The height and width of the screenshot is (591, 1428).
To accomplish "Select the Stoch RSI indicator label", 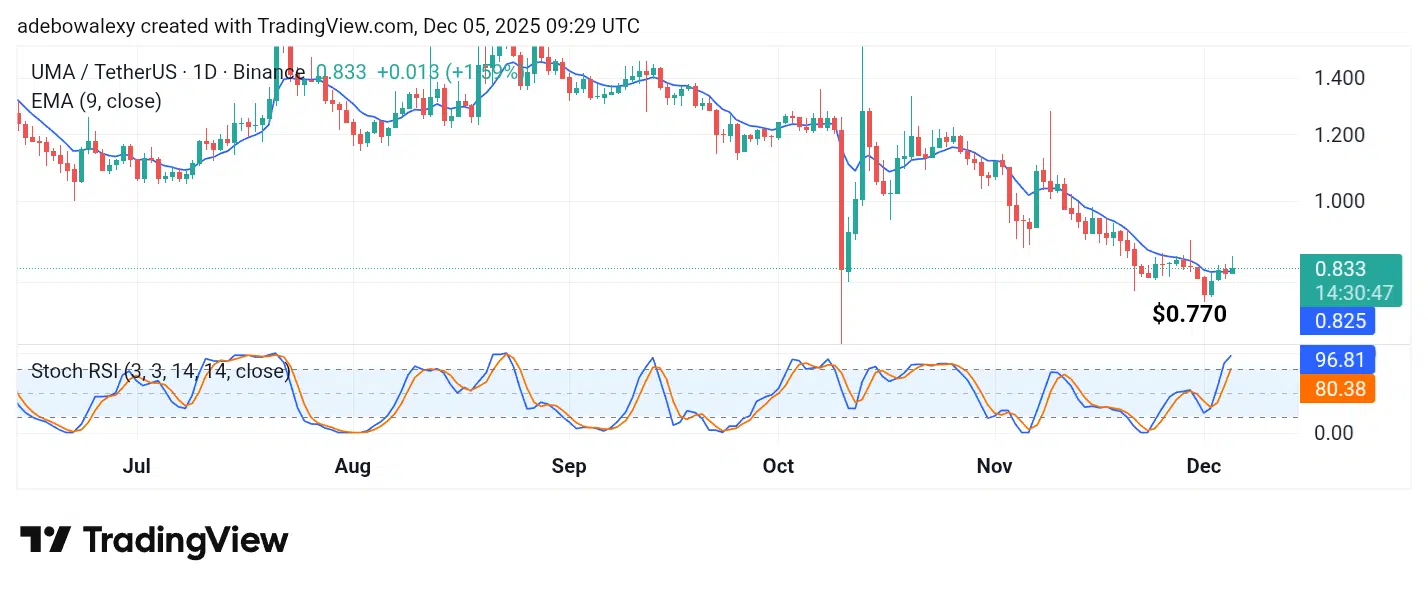I will (160, 372).
